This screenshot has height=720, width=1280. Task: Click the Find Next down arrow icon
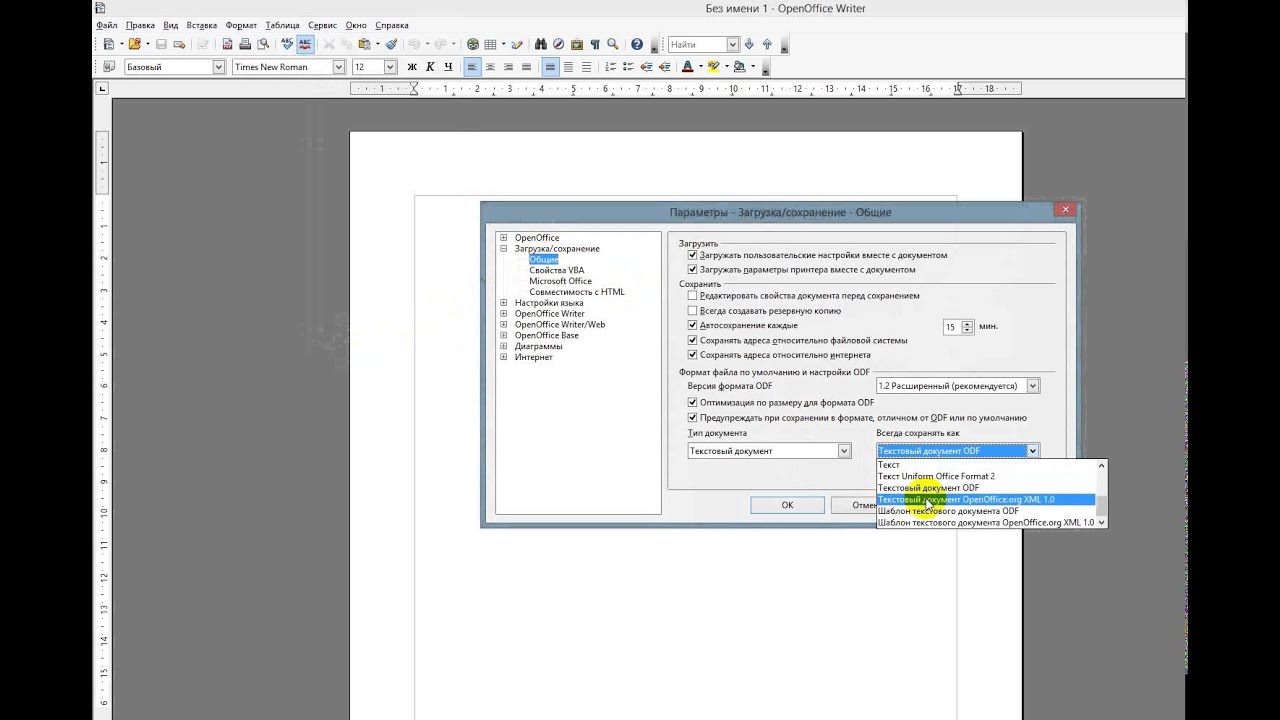coord(750,44)
